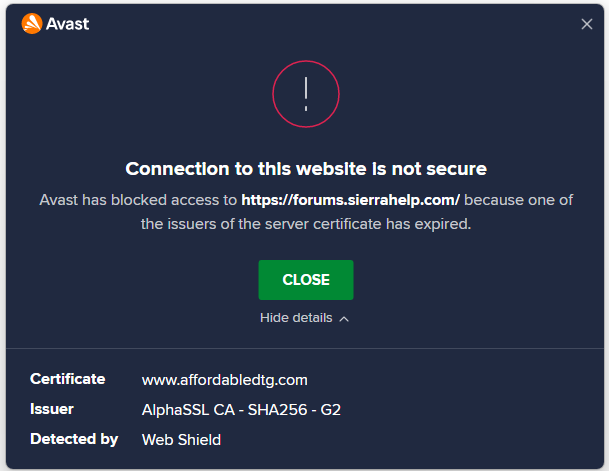Click the Certificate label
609x471 pixels.
coord(68,379)
